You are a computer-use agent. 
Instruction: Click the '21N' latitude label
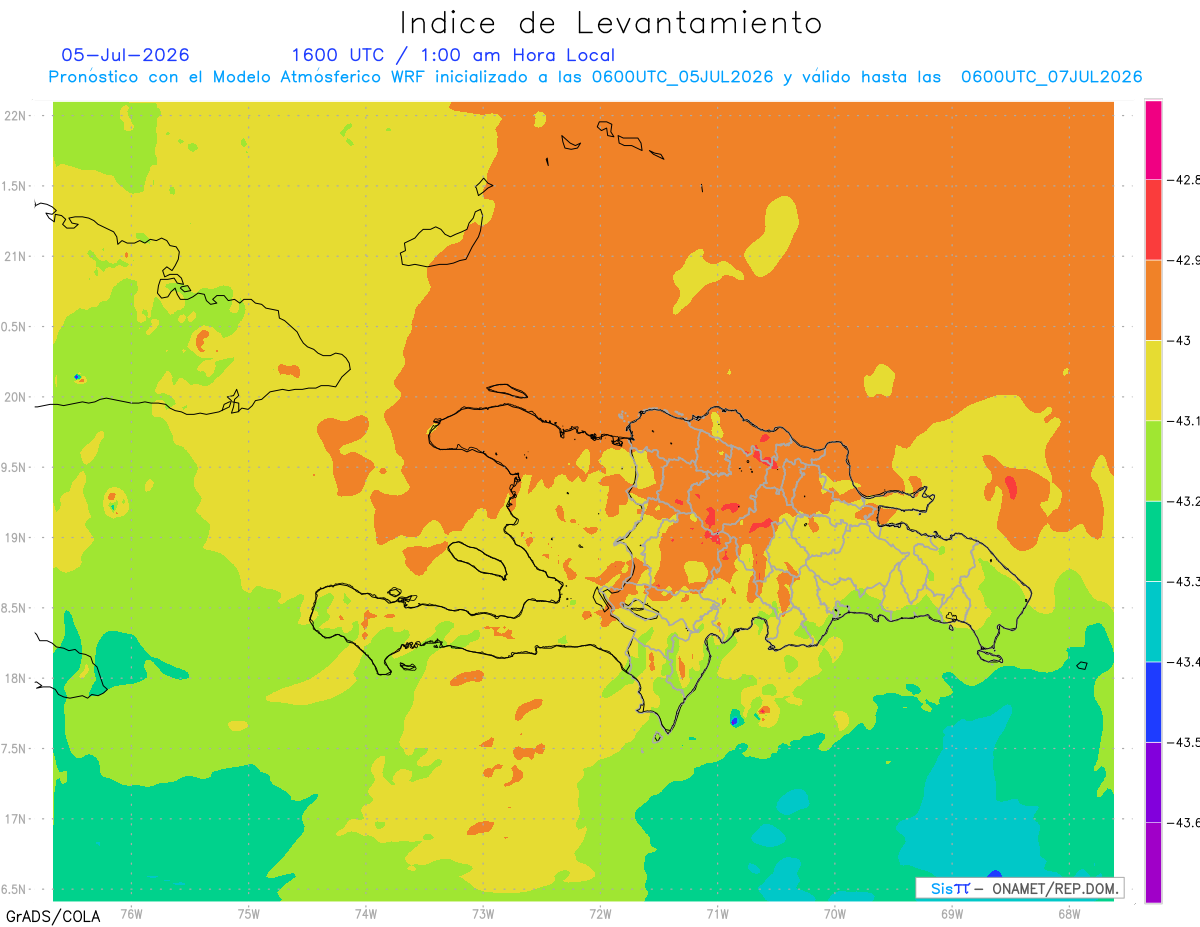(x=16, y=256)
